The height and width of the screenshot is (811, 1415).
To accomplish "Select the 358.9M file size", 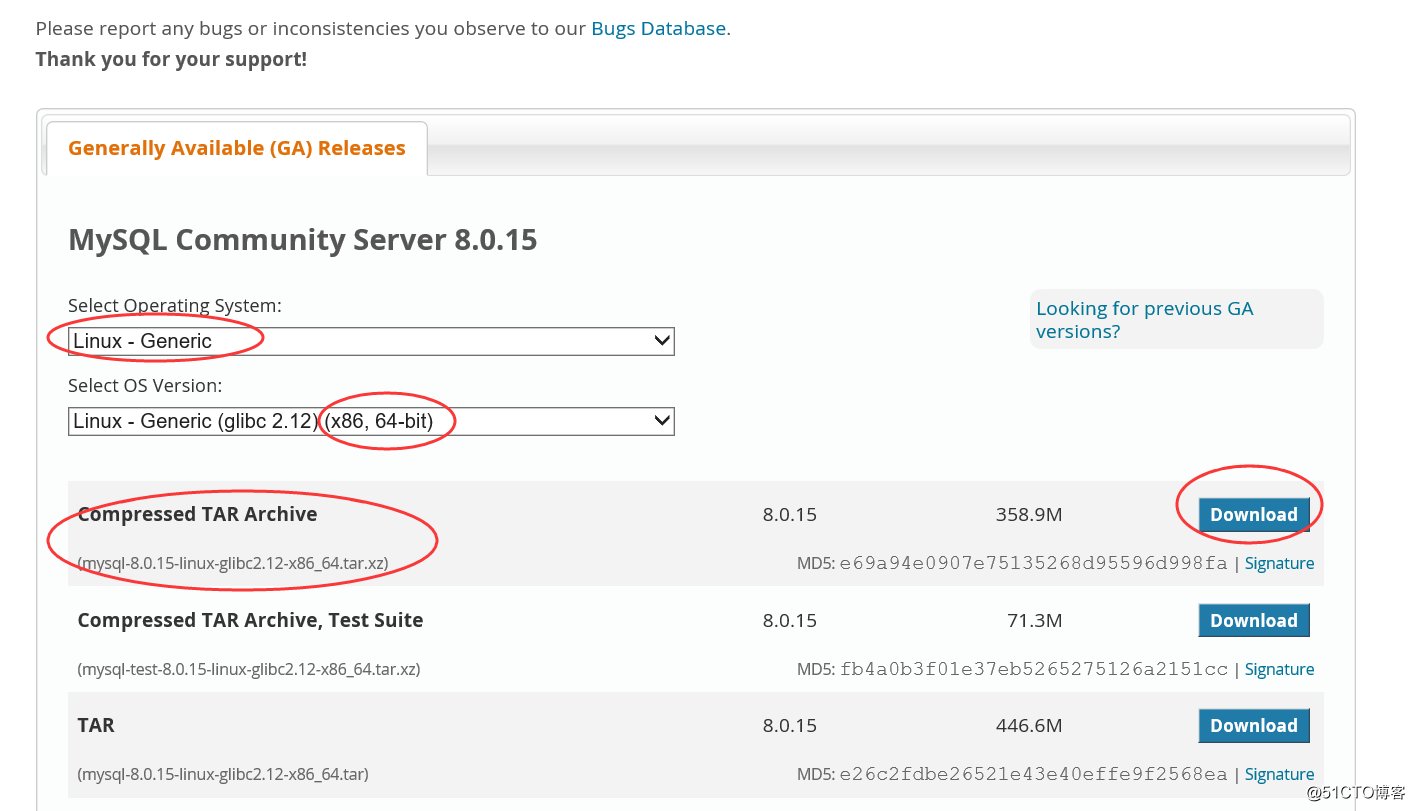I will tap(1029, 515).
